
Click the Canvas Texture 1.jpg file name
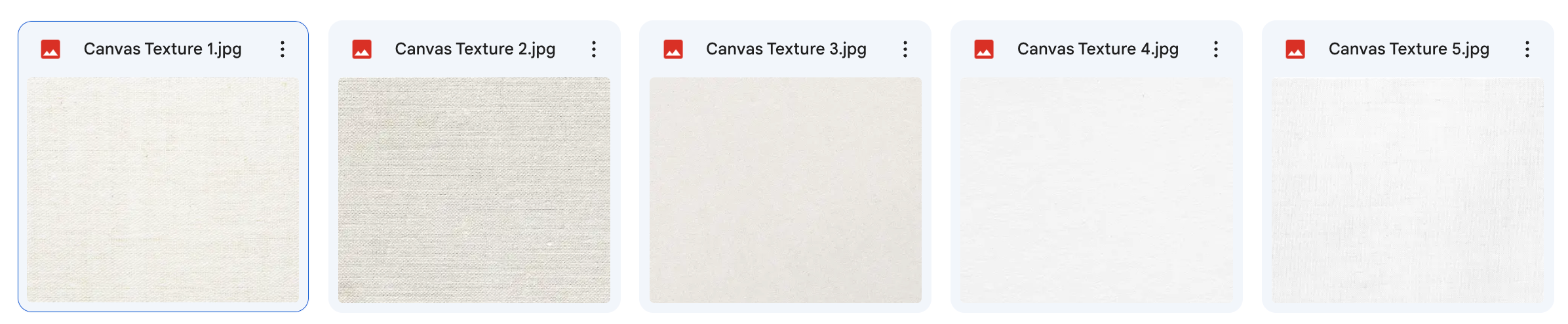coord(163,49)
